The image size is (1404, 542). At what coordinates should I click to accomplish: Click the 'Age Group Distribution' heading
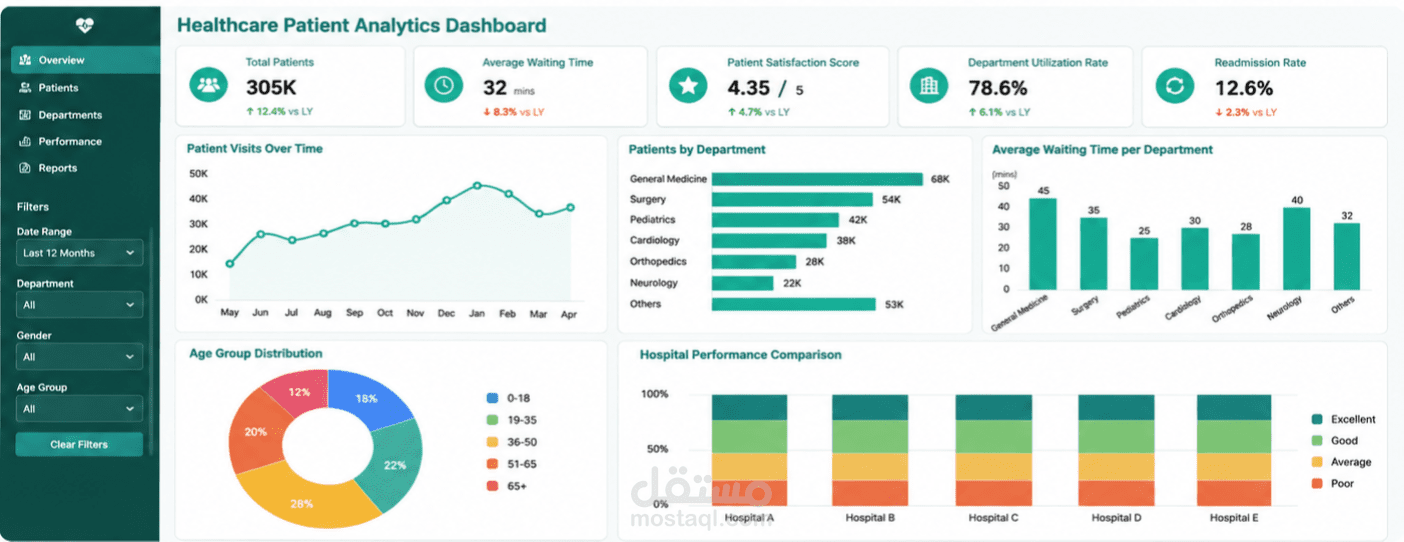pyautogui.click(x=255, y=353)
